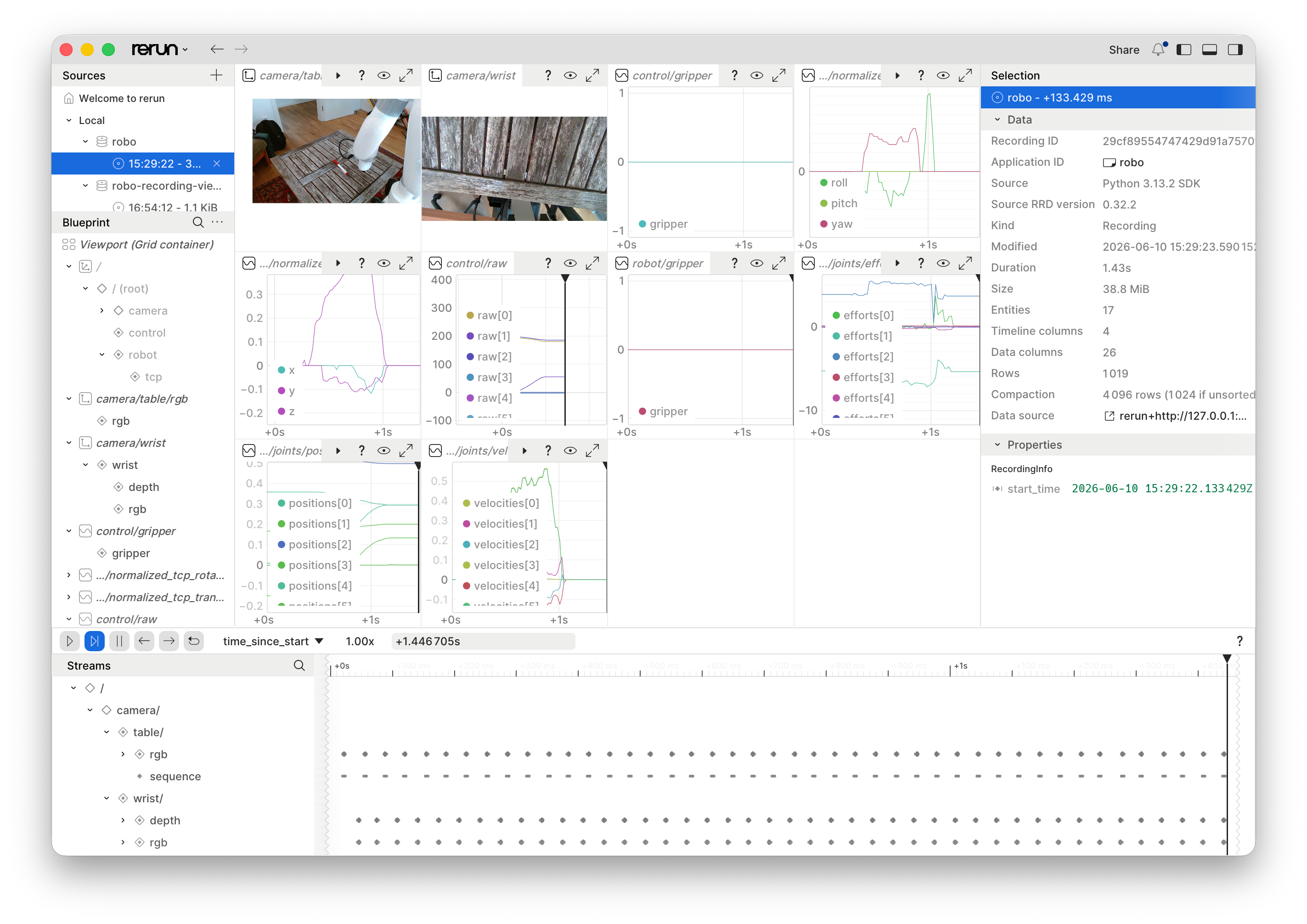Maximize the robot/gripper plot
The image size is (1307, 924).
(779, 263)
